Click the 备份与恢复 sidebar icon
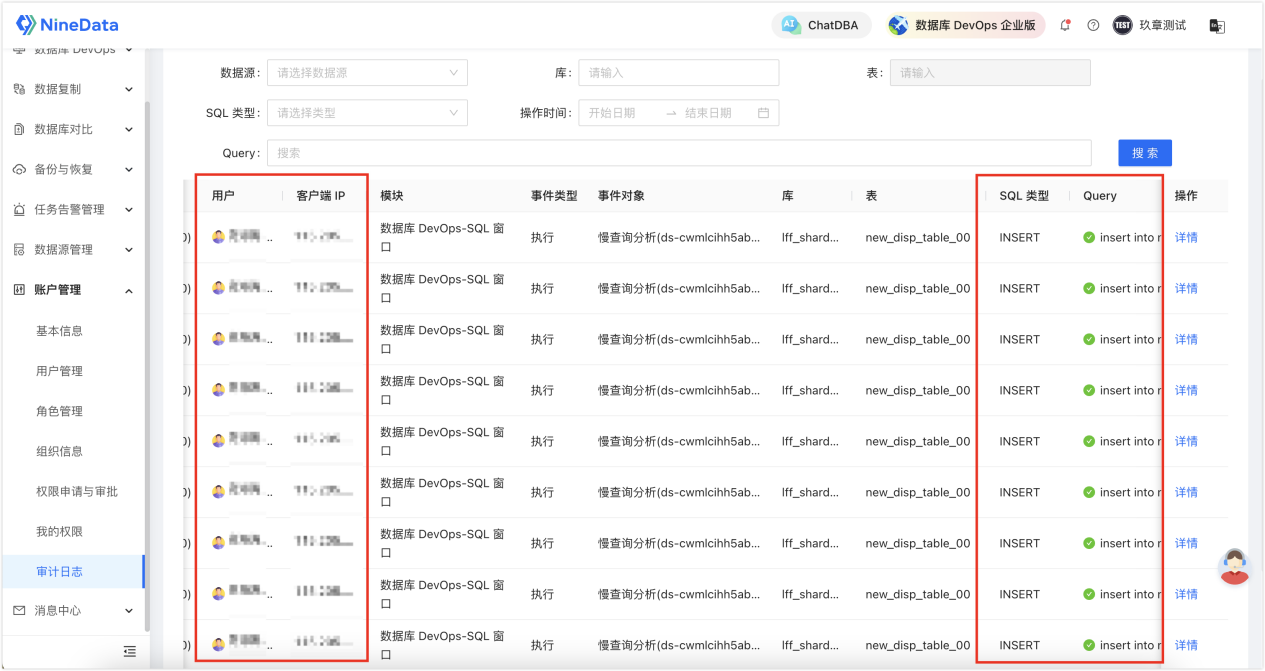Image resolution: width=1265 pixels, height=671 pixels. [x=19, y=169]
